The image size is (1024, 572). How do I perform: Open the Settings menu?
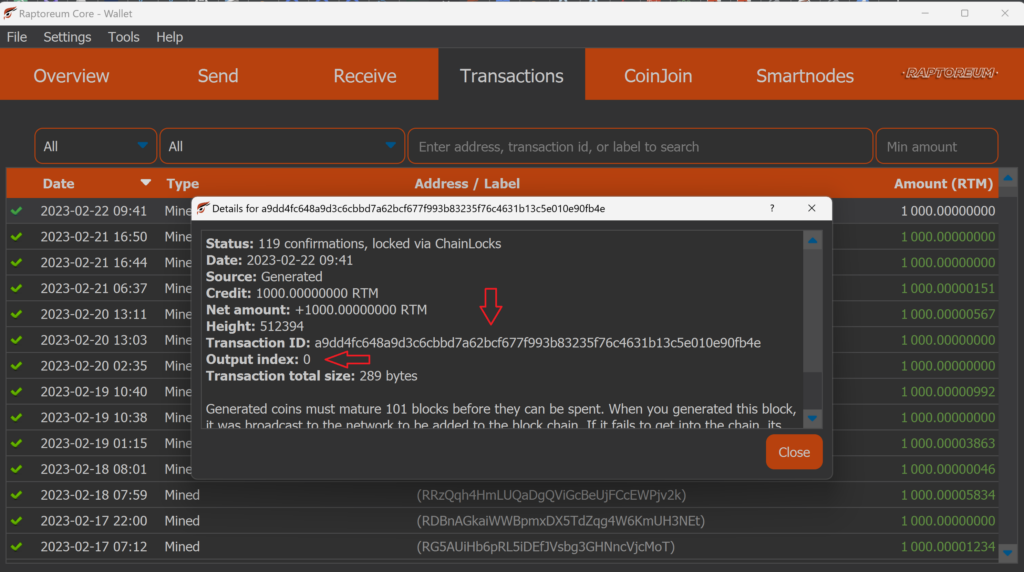tap(67, 37)
